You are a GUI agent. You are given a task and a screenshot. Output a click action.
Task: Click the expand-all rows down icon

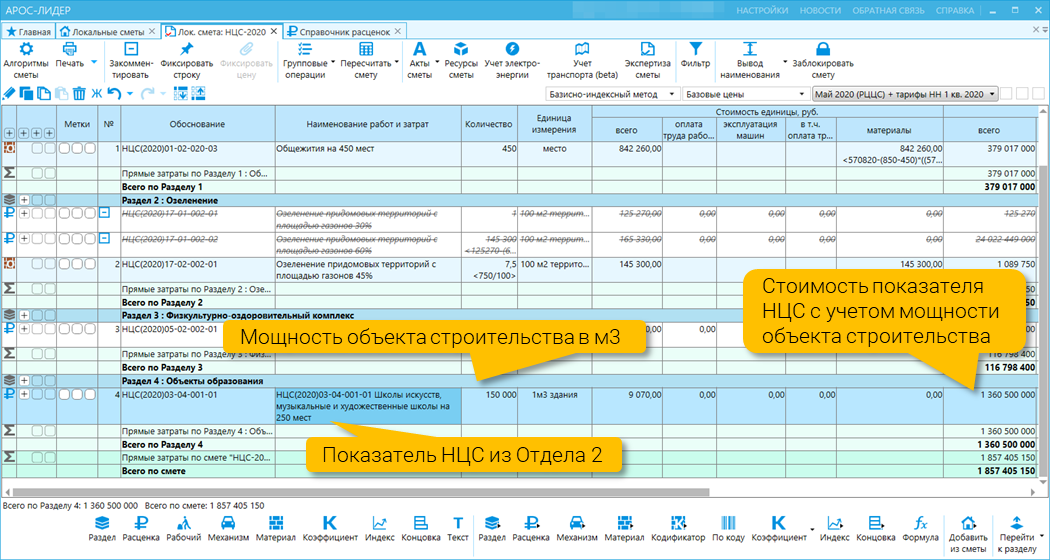click(181, 94)
